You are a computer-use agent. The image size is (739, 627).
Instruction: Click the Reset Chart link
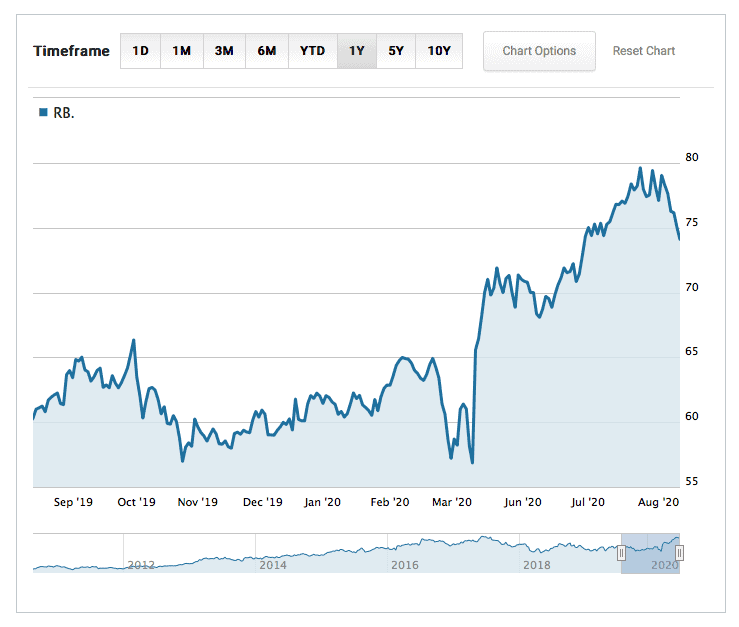[643, 51]
